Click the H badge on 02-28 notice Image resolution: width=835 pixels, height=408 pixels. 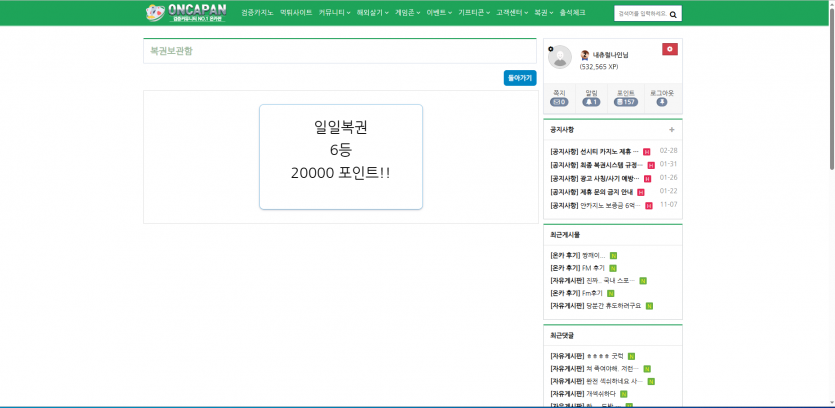646,152
